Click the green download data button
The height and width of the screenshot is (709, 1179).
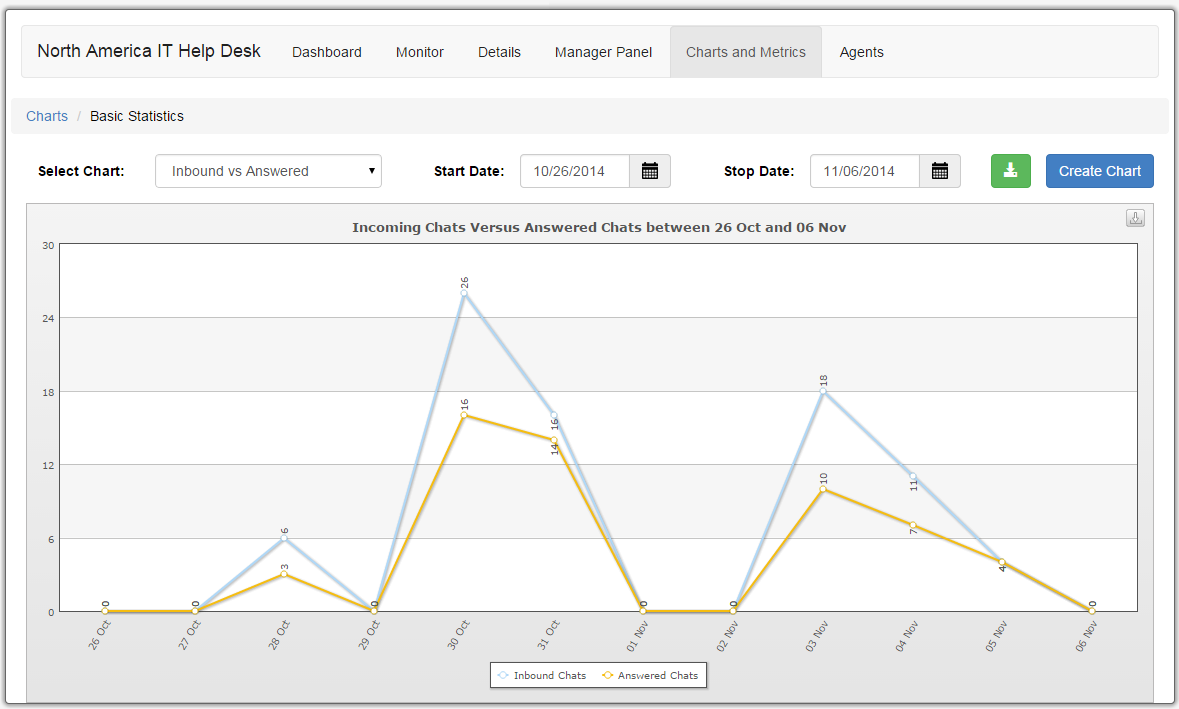click(x=1011, y=171)
